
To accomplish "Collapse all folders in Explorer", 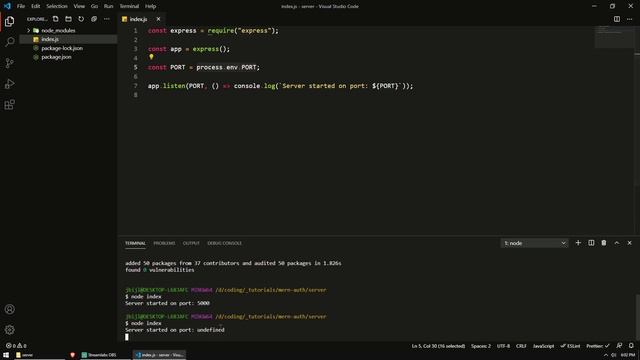I will pos(94,19).
